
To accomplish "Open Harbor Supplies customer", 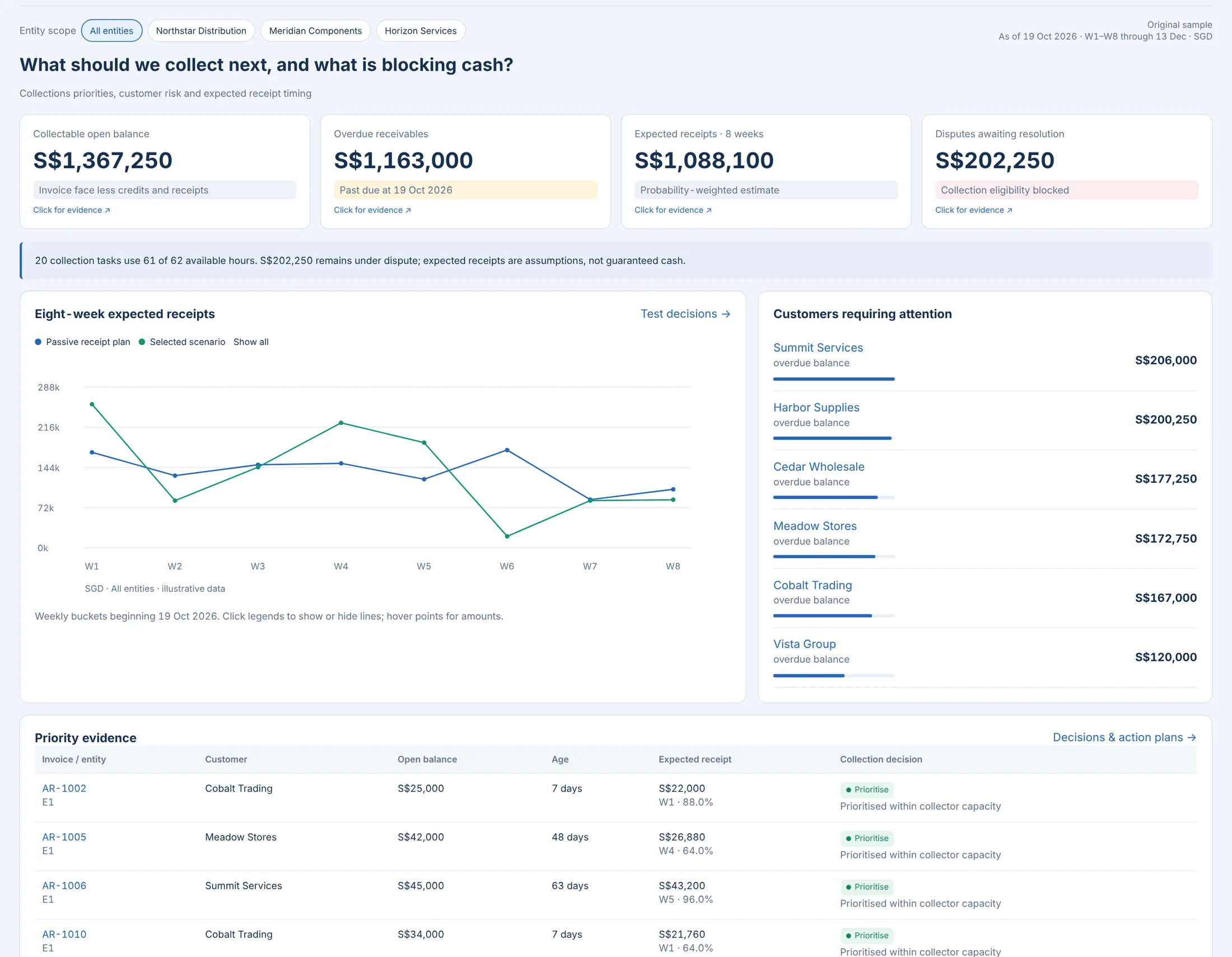I will pos(816,407).
